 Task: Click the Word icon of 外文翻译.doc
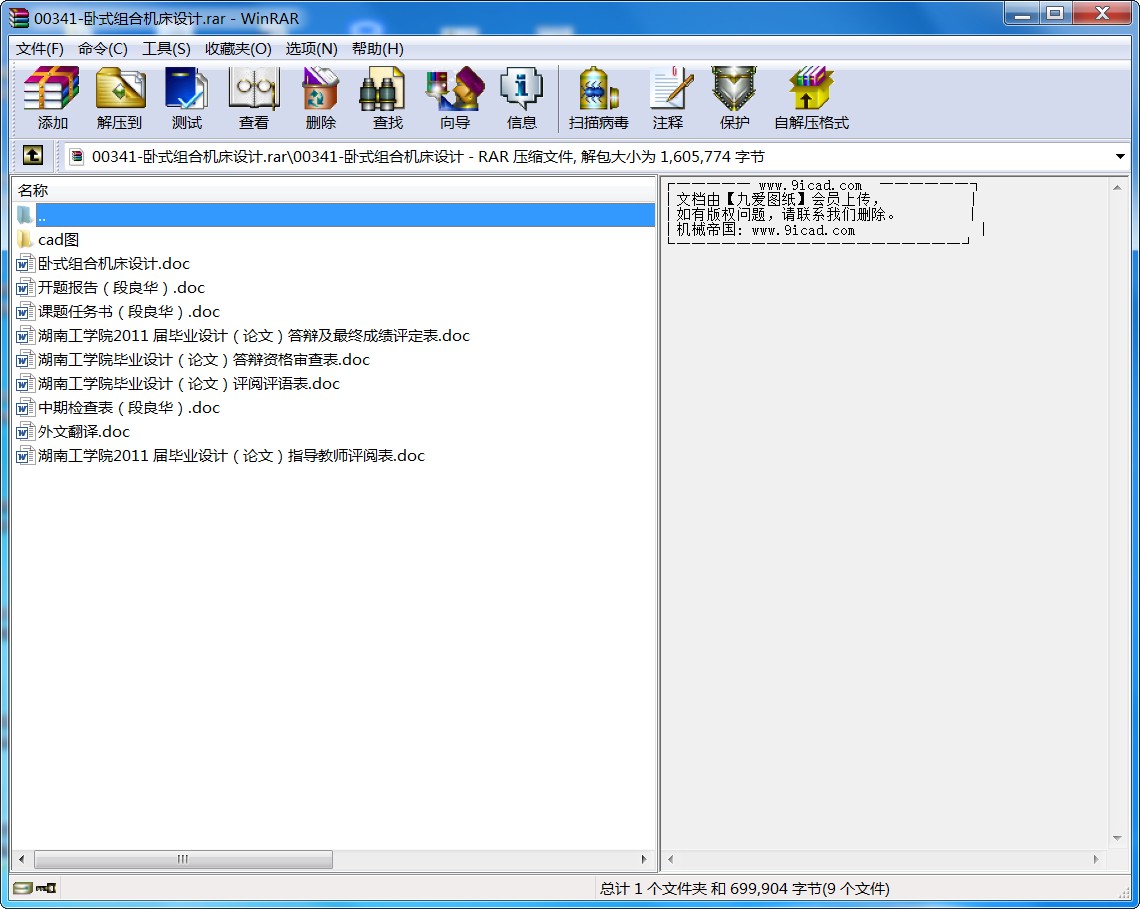pos(25,431)
